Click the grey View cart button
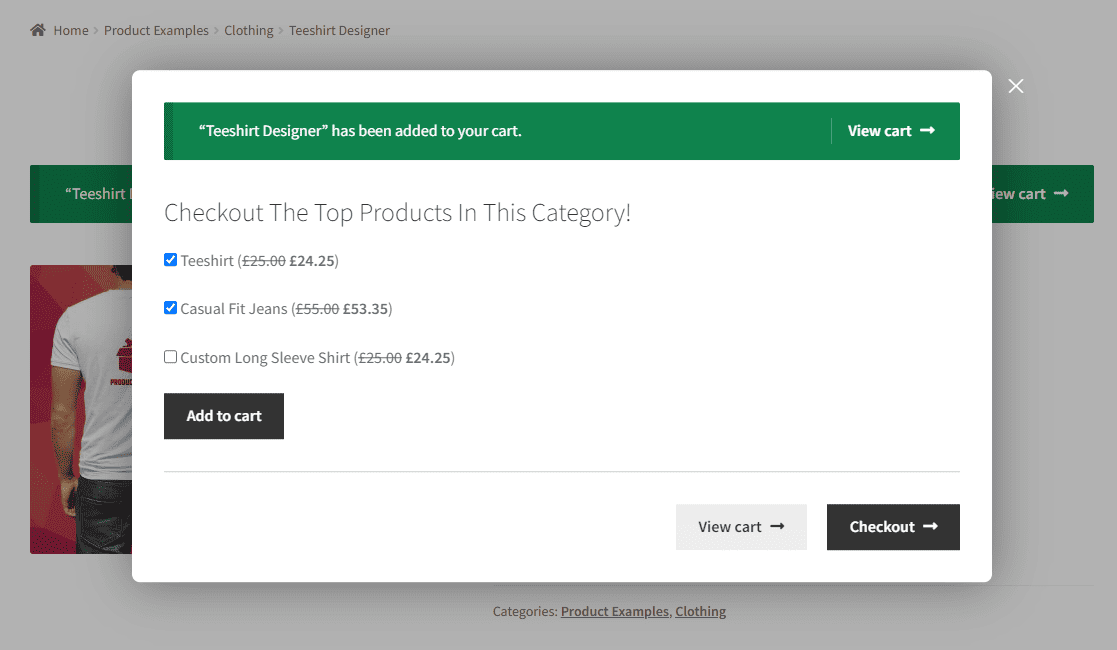 tap(741, 527)
